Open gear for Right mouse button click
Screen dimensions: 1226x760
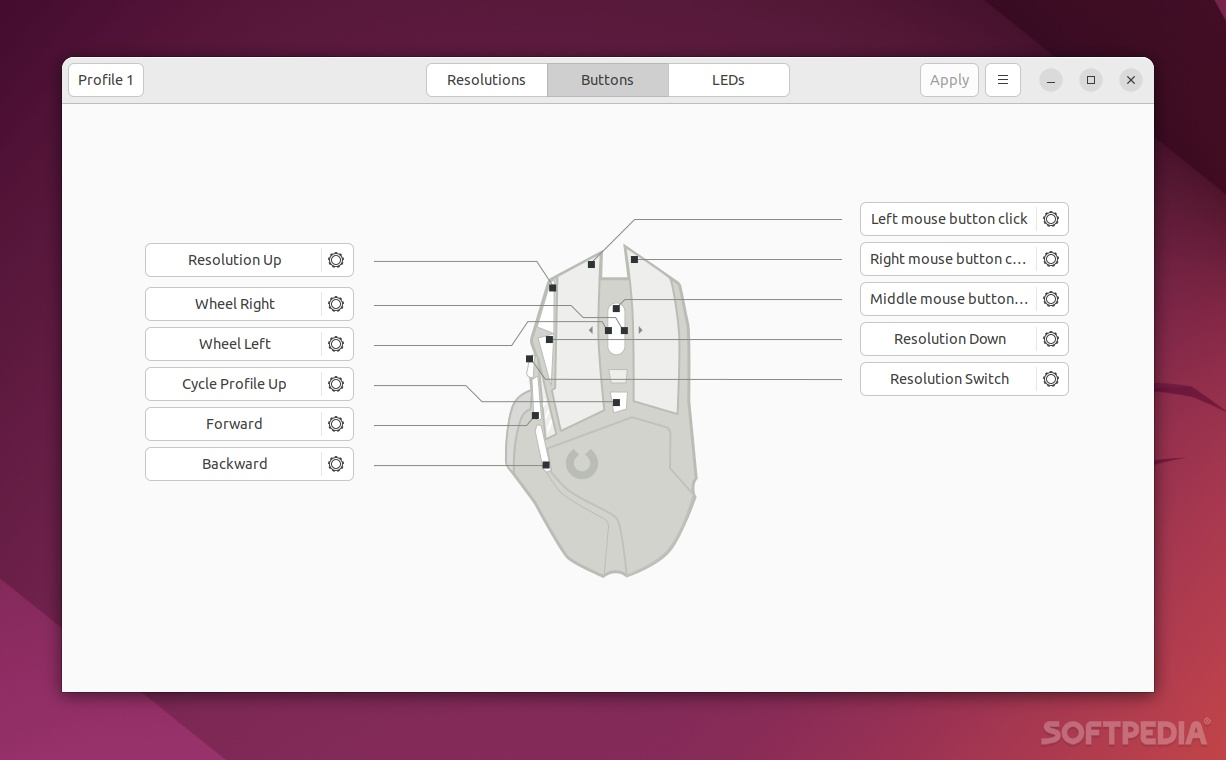(x=1051, y=259)
